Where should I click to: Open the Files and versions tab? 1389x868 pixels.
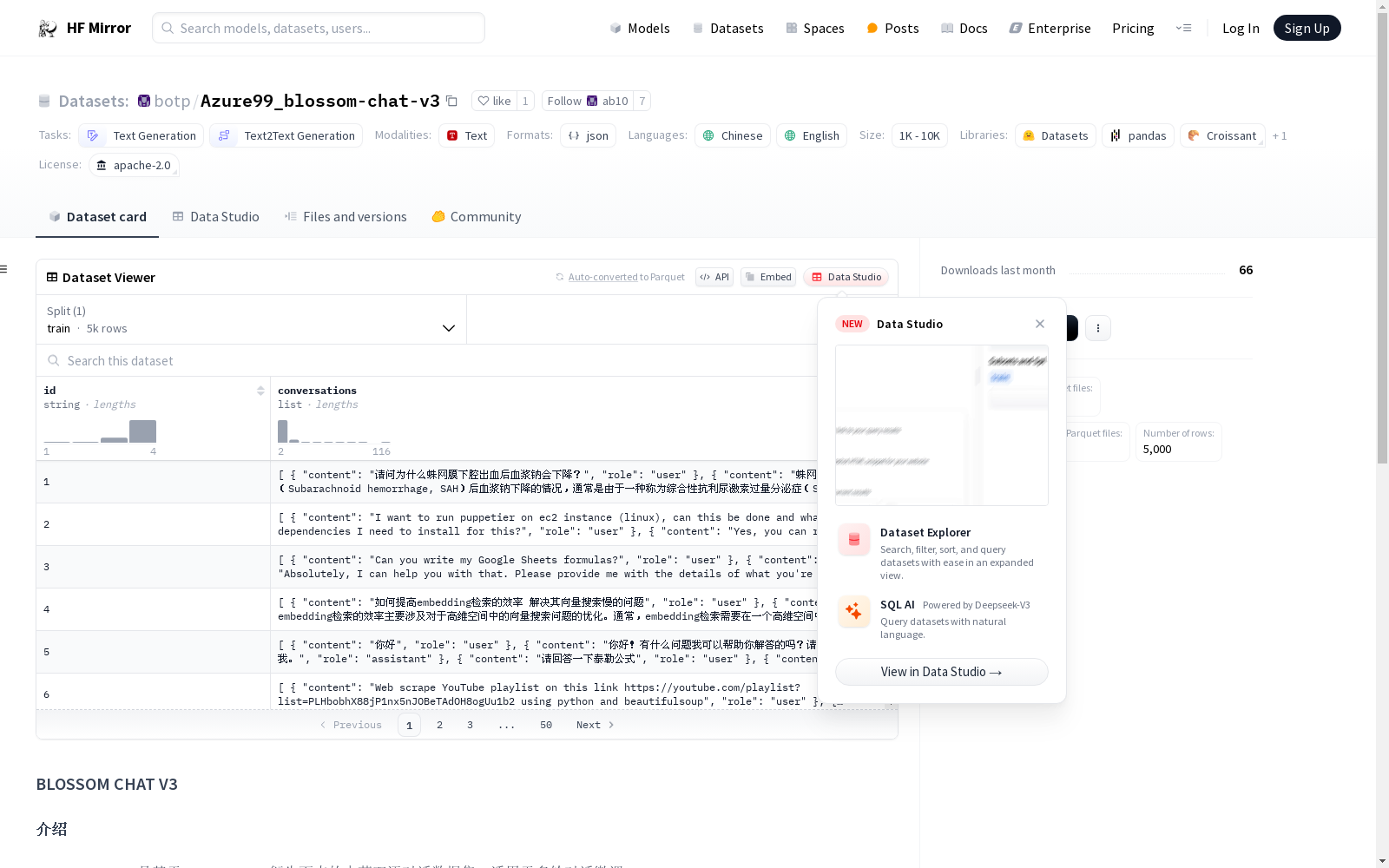(x=346, y=217)
